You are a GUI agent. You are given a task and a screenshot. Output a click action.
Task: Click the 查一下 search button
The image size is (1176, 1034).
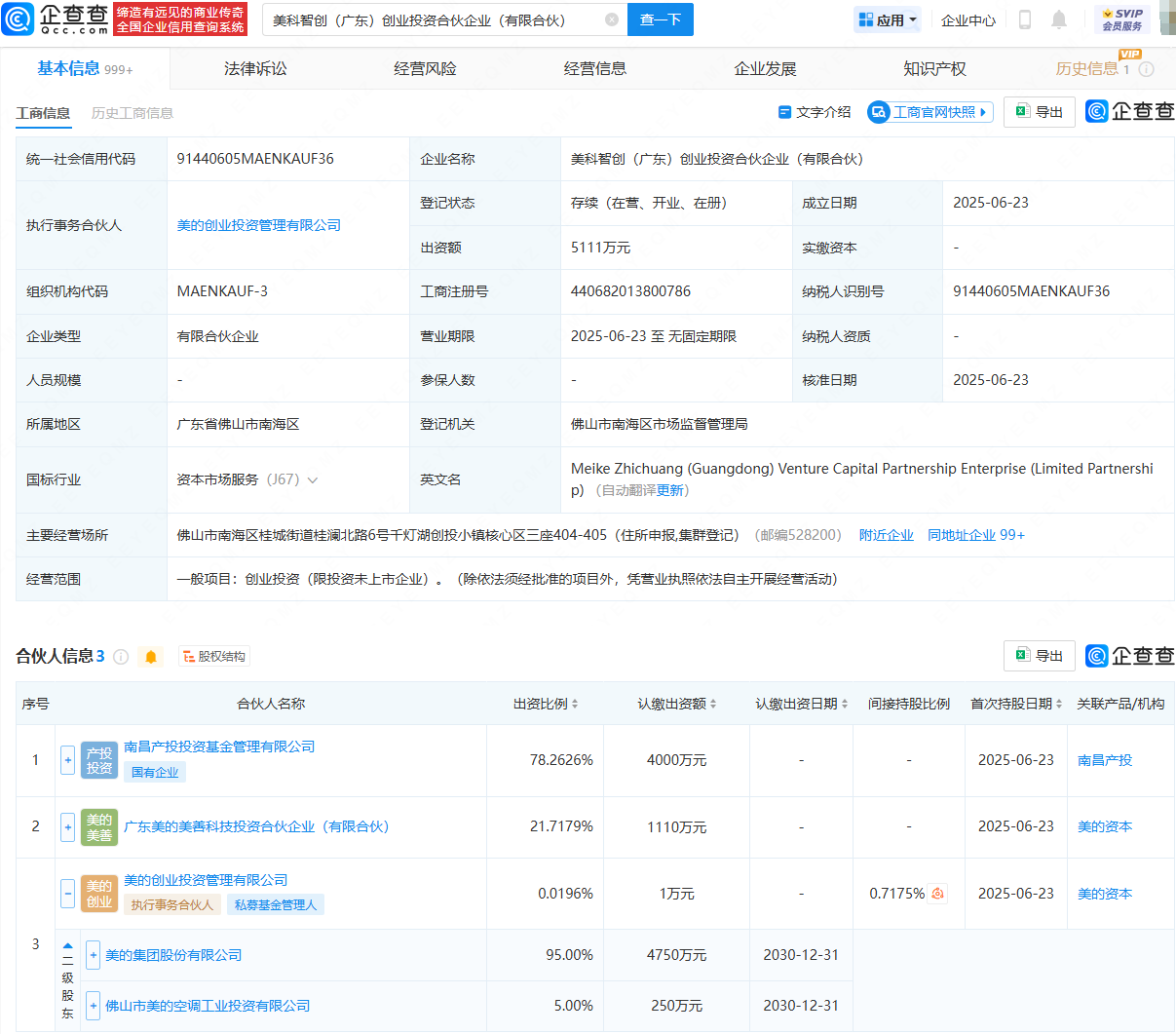click(661, 19)
